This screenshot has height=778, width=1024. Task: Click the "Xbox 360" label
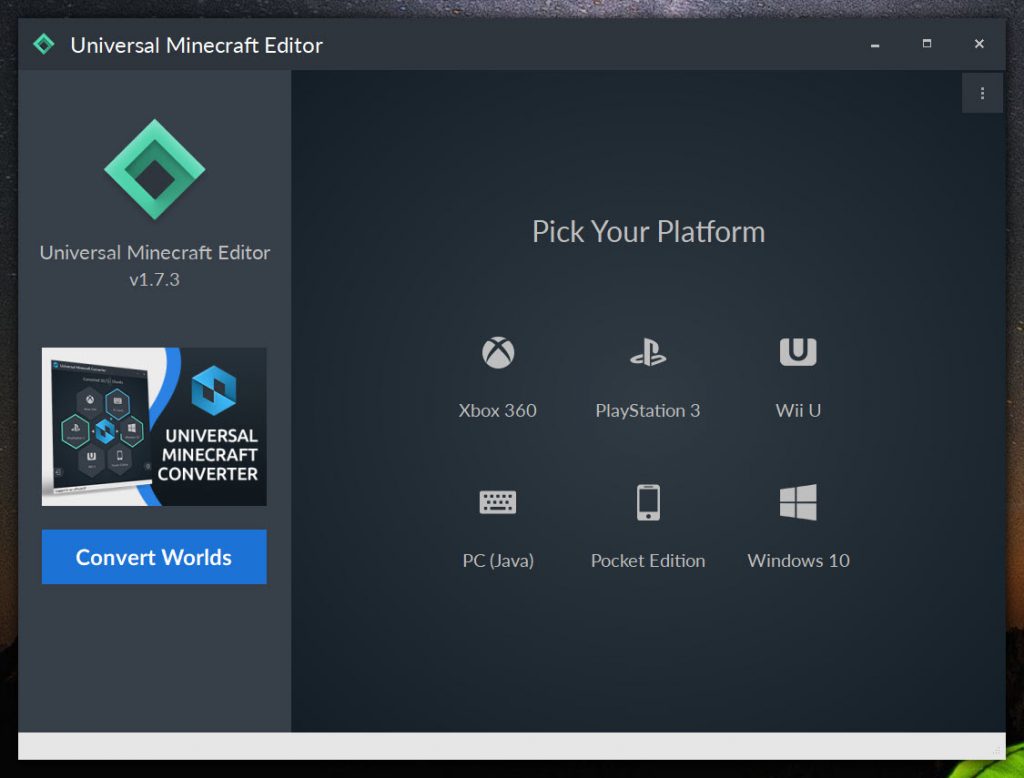tap(498, 411)
